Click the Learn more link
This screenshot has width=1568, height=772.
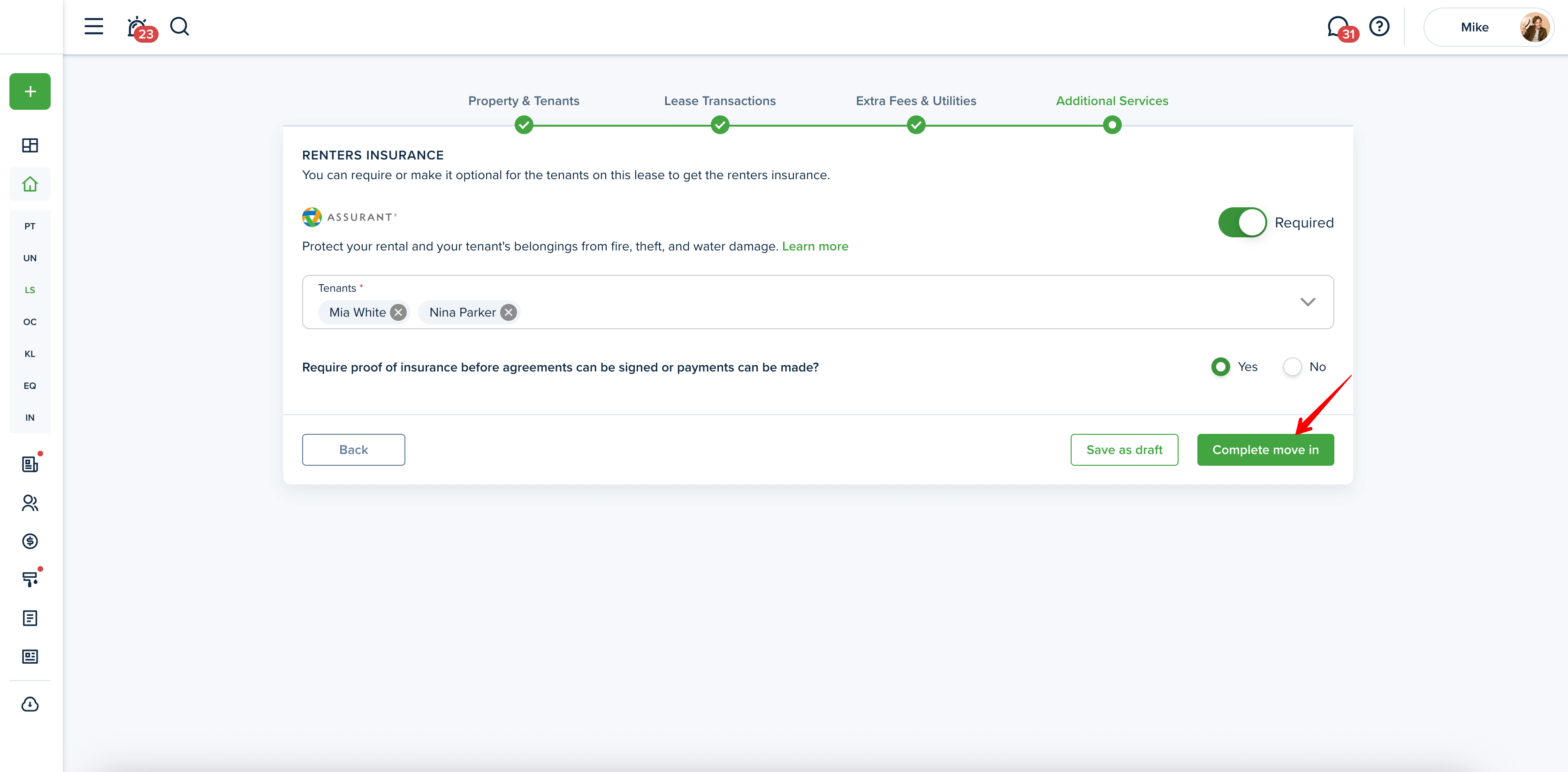(x=814, y=246)
